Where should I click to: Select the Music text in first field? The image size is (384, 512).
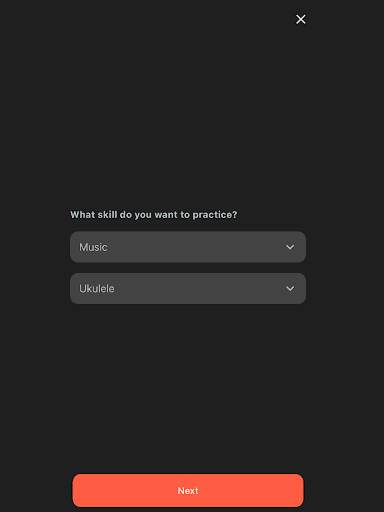coord(93,247)
